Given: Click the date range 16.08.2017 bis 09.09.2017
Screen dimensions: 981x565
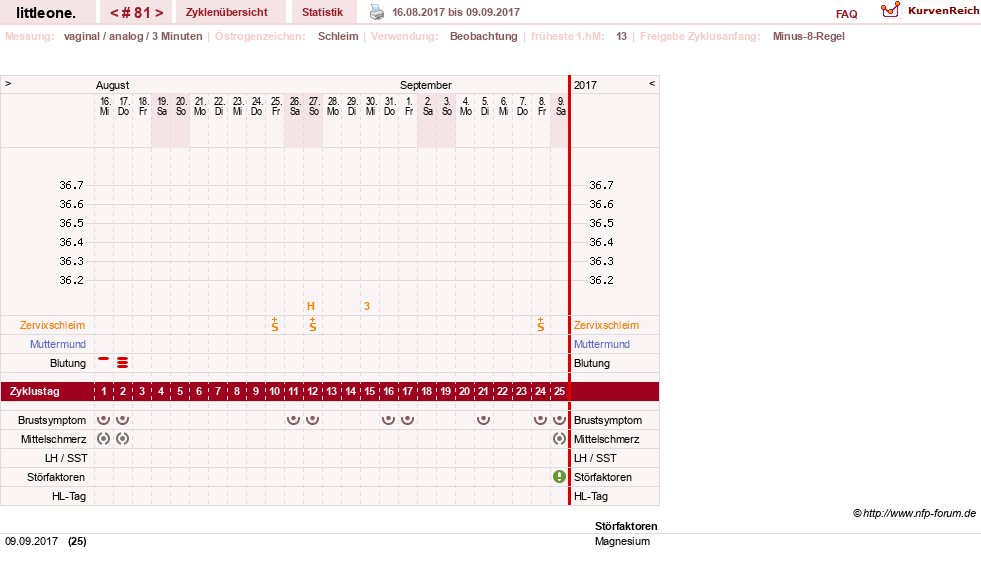Looking at the screenshot, I should 456,12.
